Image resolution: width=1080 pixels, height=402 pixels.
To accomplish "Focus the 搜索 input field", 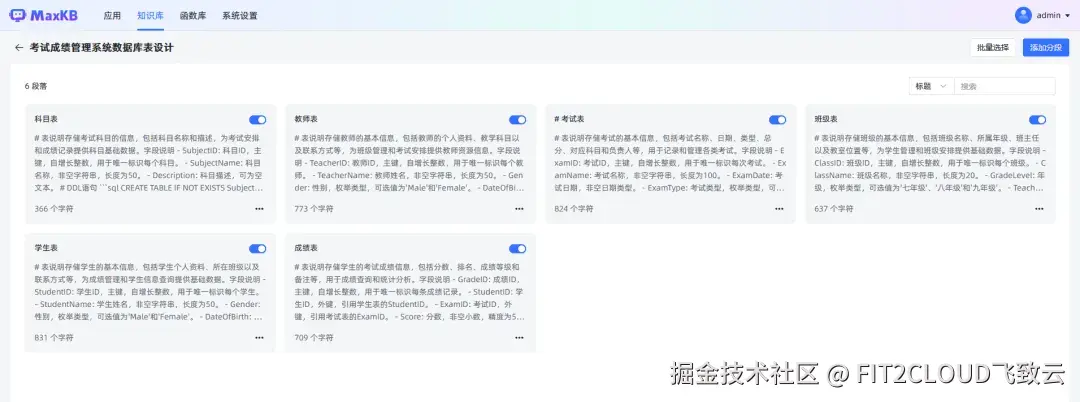I will [1004, 86].
